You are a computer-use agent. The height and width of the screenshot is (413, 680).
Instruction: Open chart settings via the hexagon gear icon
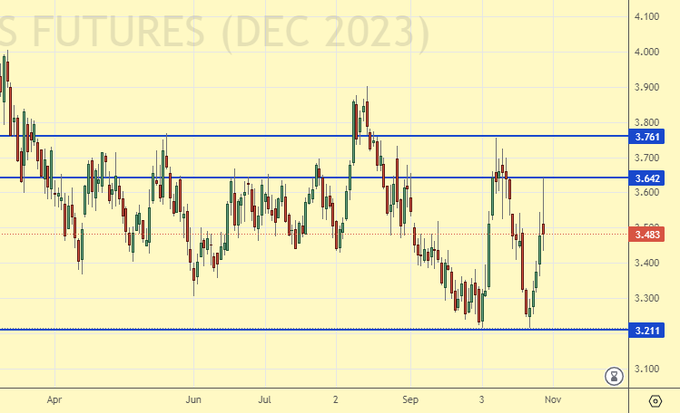[655, 401]
